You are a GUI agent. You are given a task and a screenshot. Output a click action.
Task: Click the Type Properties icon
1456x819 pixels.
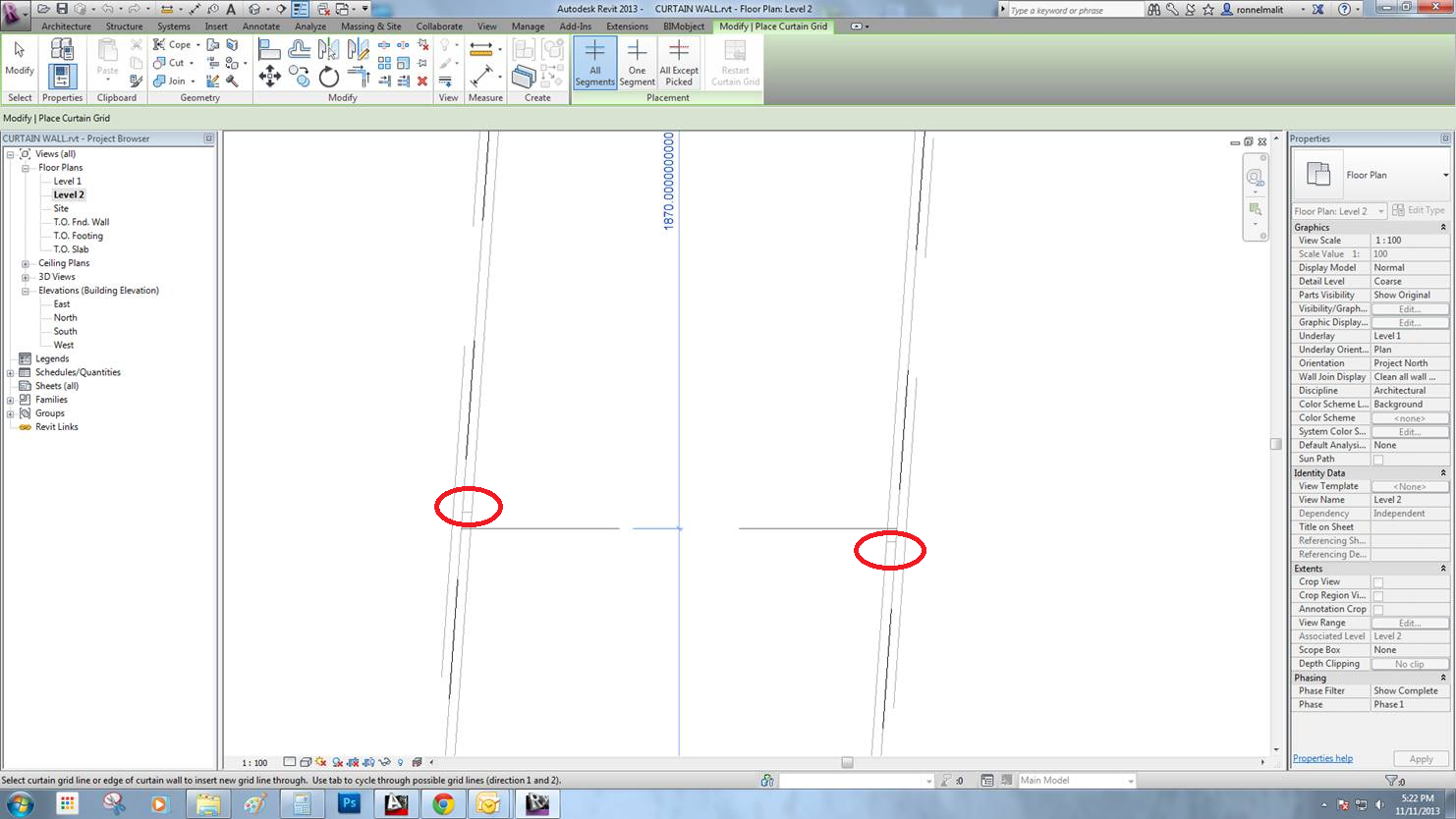62,48
